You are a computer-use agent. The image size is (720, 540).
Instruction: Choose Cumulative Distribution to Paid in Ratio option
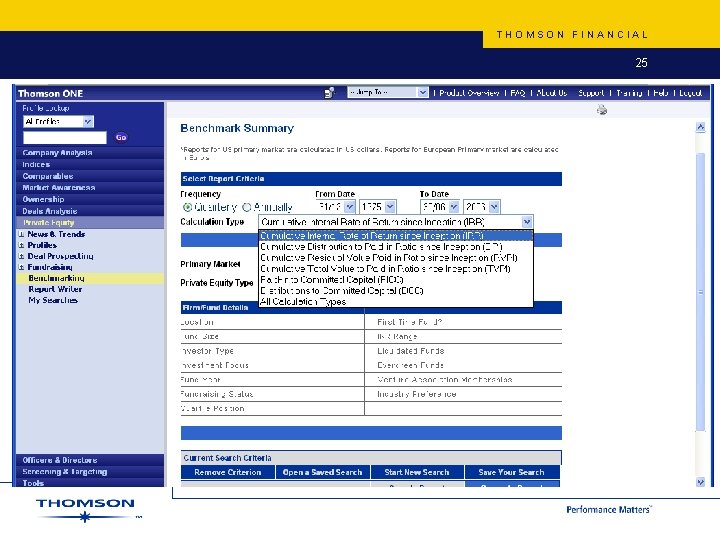pyautogui.click(x=396, y=247)
